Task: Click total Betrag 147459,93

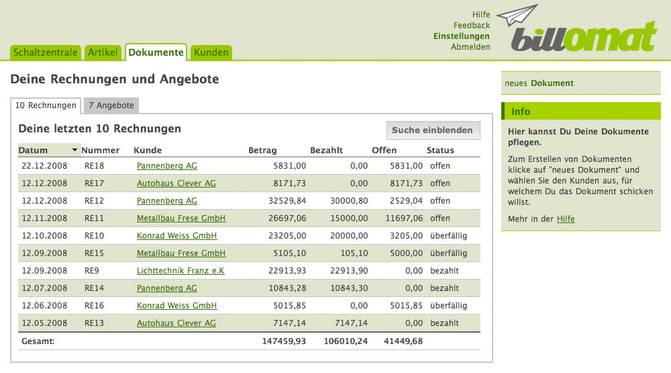Action: [x=284, y=341]
